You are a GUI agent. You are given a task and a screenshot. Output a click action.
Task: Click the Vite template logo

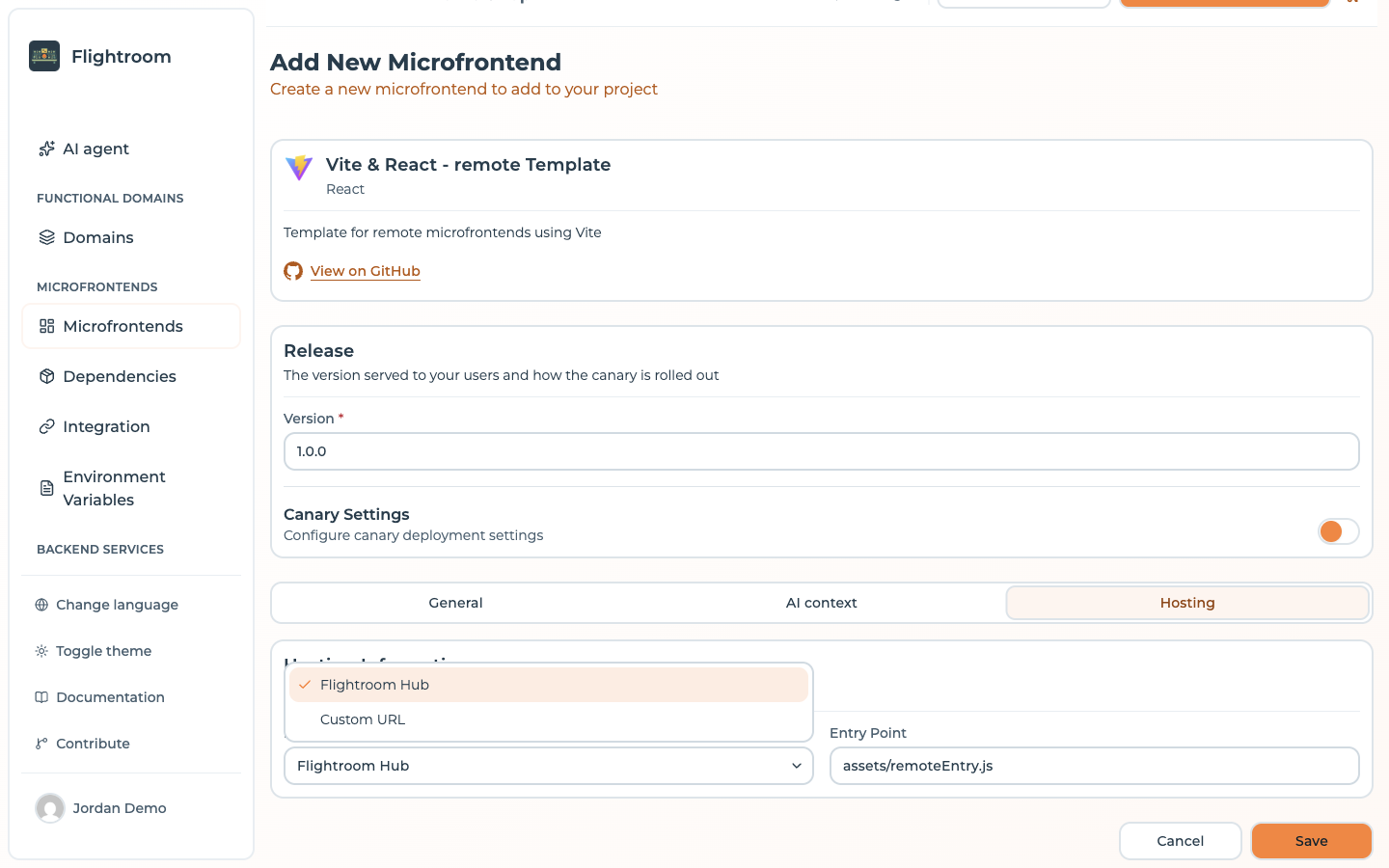point(299,168)
